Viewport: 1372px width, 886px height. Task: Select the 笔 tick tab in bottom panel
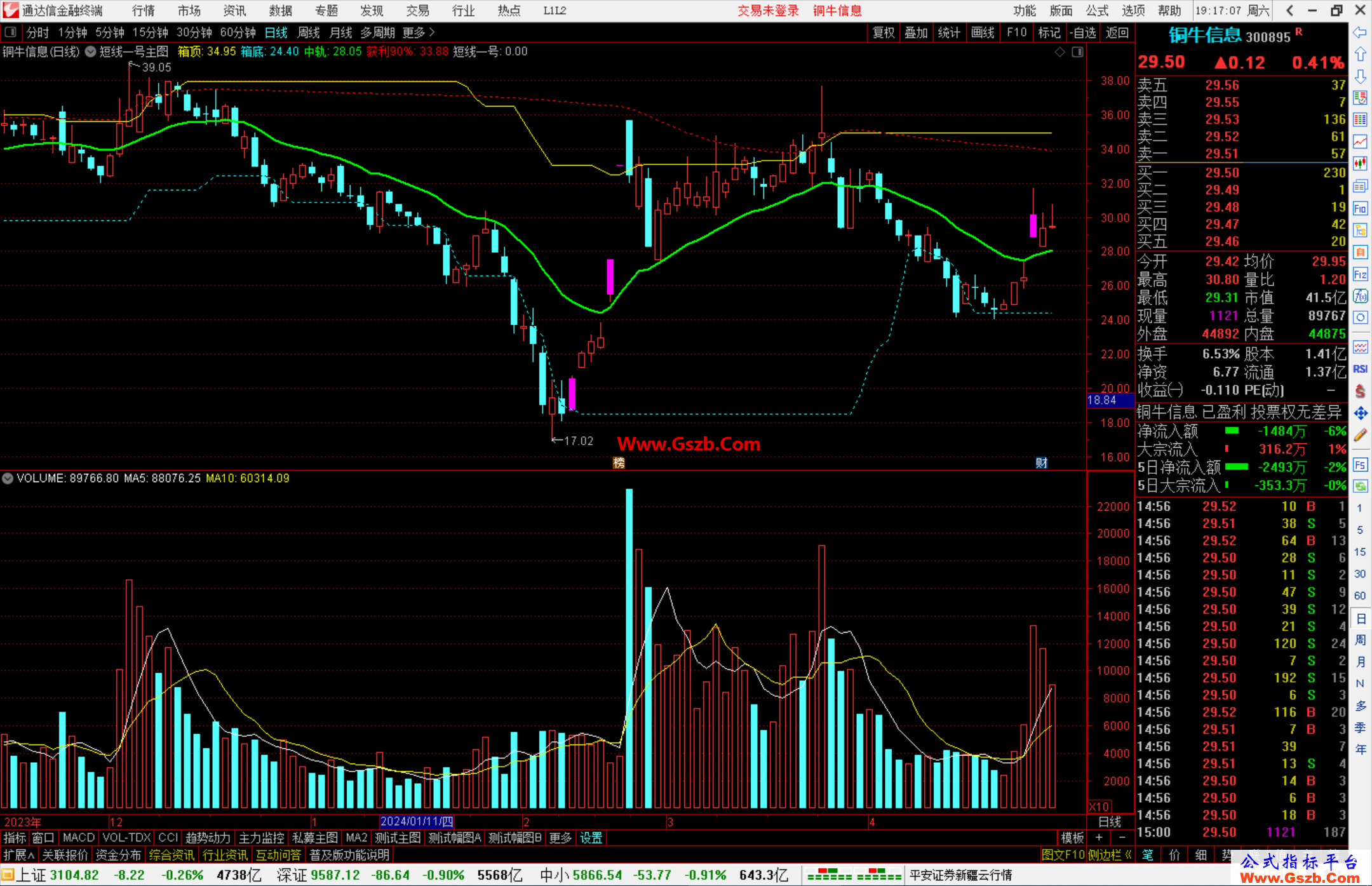point(1148,855)
